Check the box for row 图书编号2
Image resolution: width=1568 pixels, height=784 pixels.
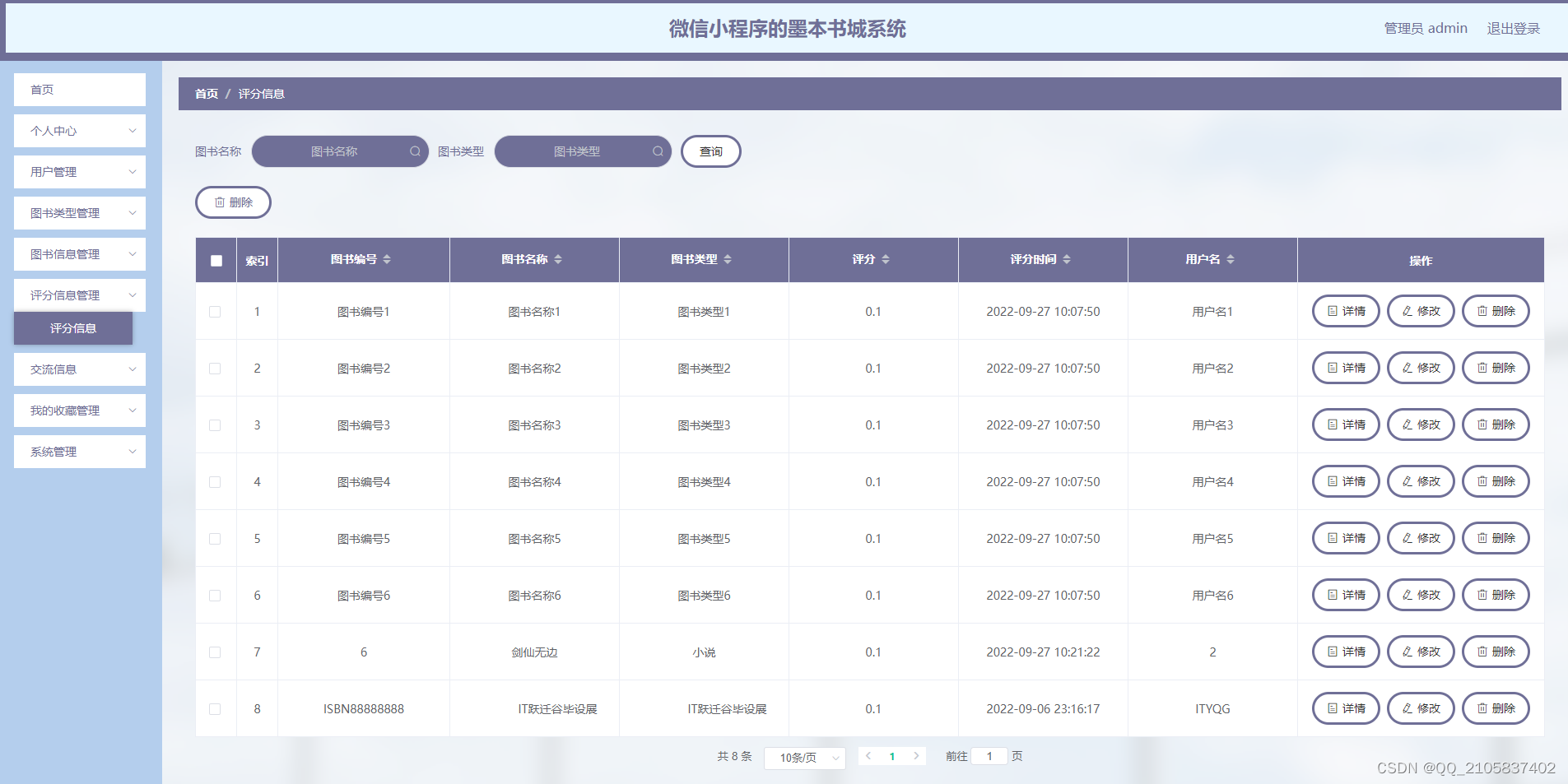pos(215,369)
